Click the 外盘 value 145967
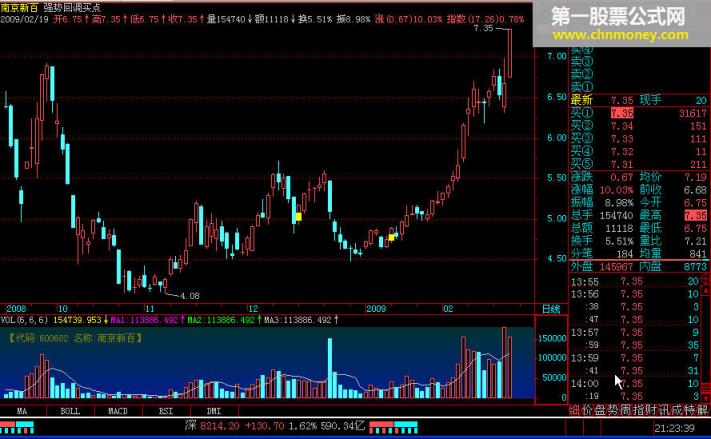This screenshot has height=439, width=711. 617,266
